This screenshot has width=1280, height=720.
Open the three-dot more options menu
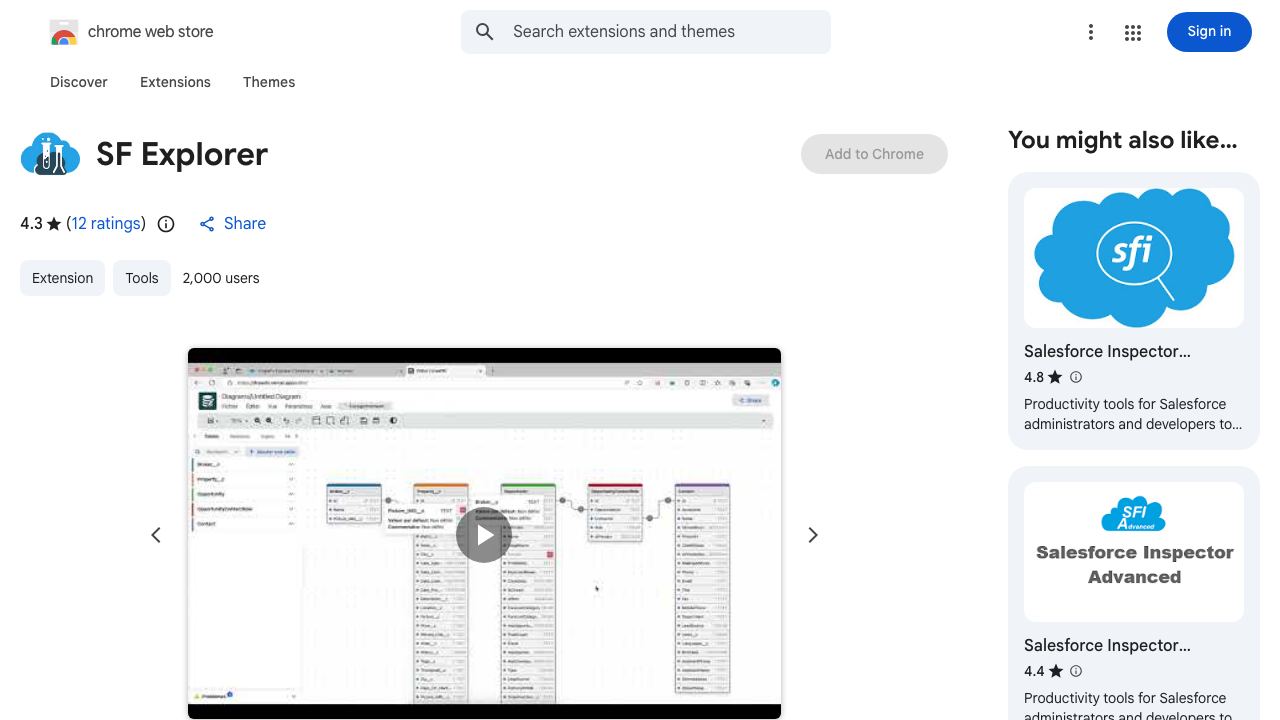click(x=1091, y=32)
